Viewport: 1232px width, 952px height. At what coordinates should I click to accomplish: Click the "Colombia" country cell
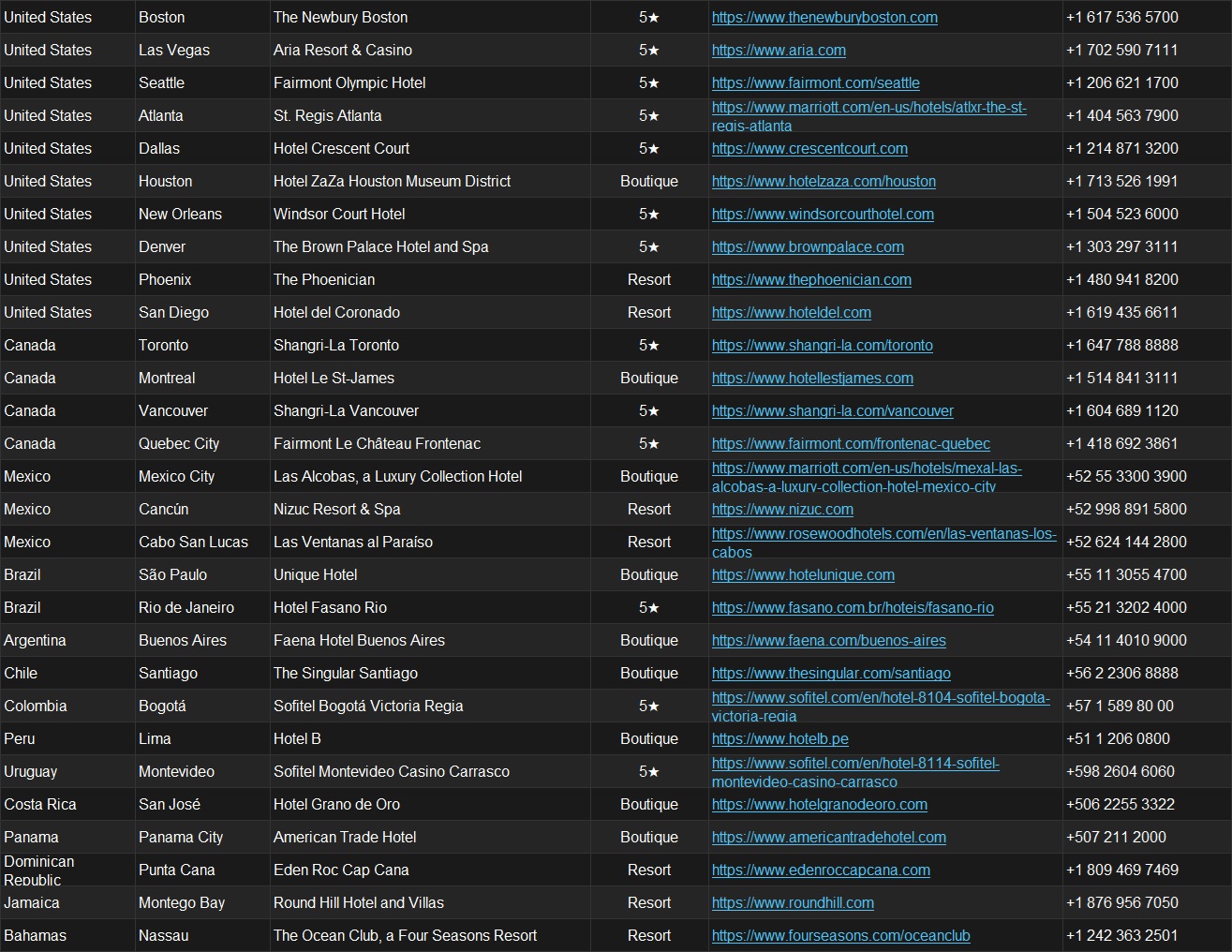coord(67,706)
